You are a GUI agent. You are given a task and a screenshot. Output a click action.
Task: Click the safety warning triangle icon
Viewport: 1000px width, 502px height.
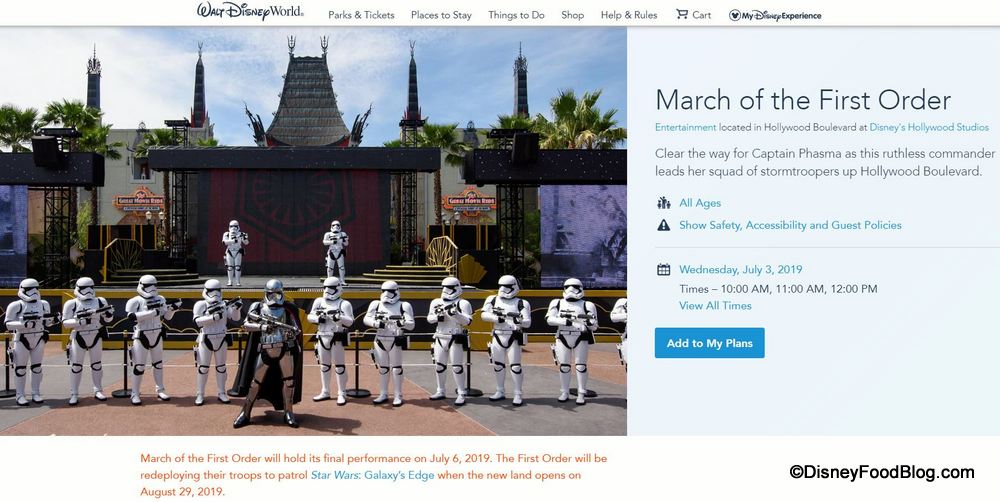point(663,226)
